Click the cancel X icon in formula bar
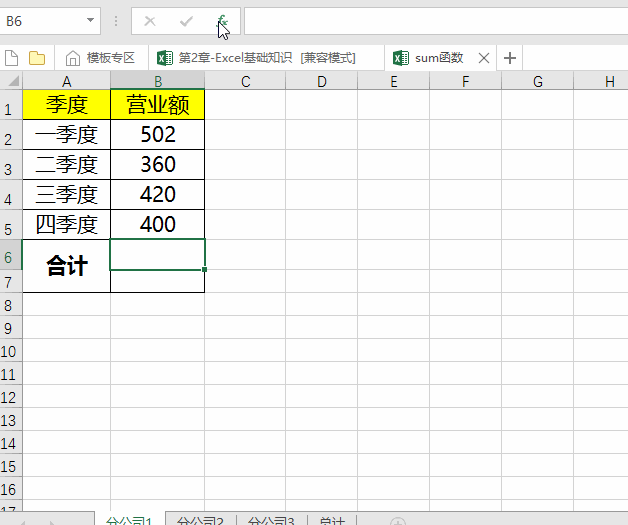628x525 pixels. pos(150,21)
